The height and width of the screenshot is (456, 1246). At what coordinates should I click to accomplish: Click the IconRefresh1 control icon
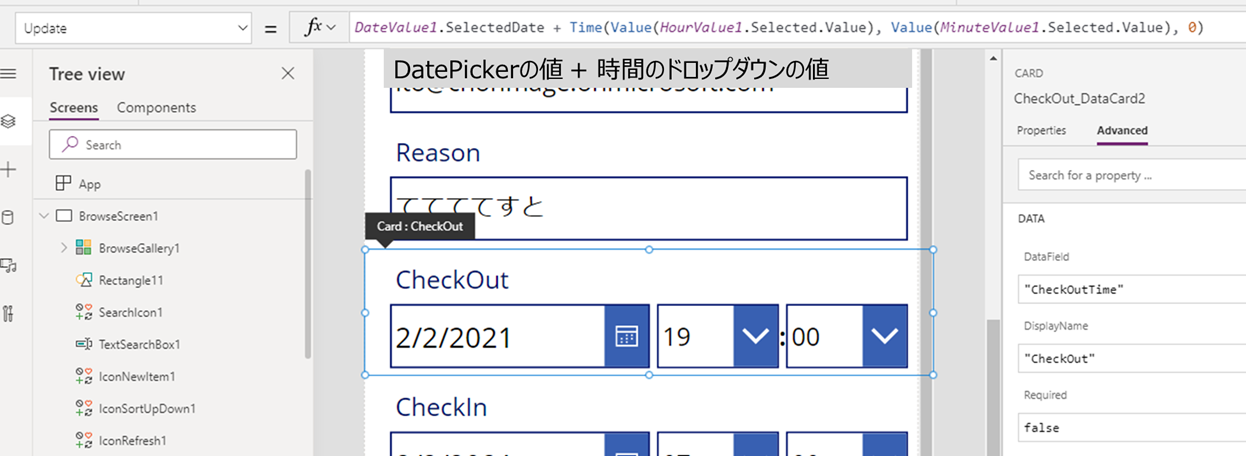pyautogui.click(x=84, y=440)
